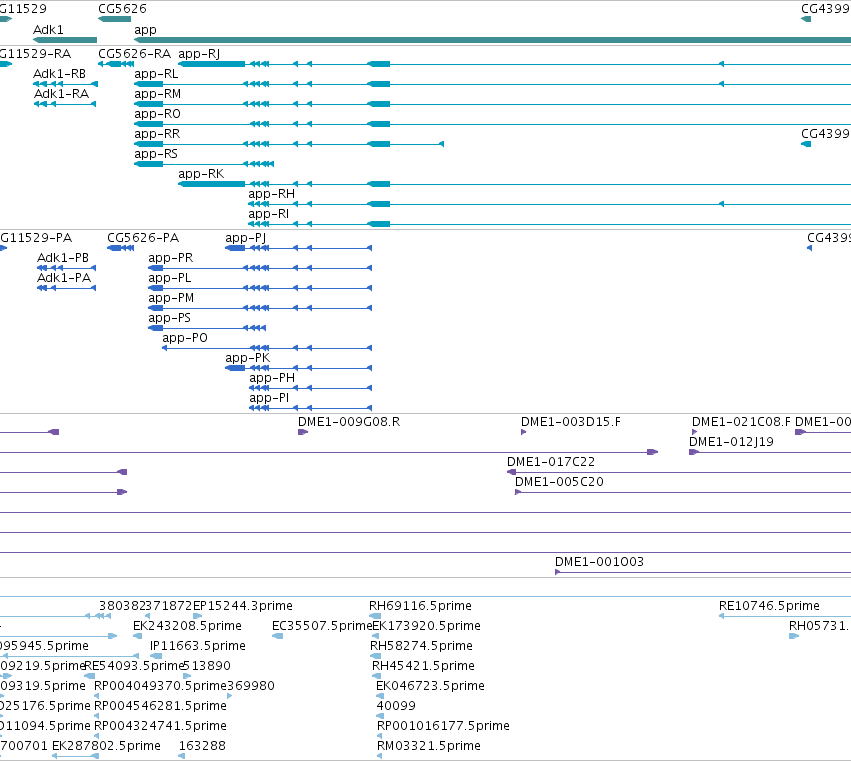Click the RP001016177.5prime EST
The height and width of the screenshot is (761, 851).
pyautogui.click(x=379, y=737)
